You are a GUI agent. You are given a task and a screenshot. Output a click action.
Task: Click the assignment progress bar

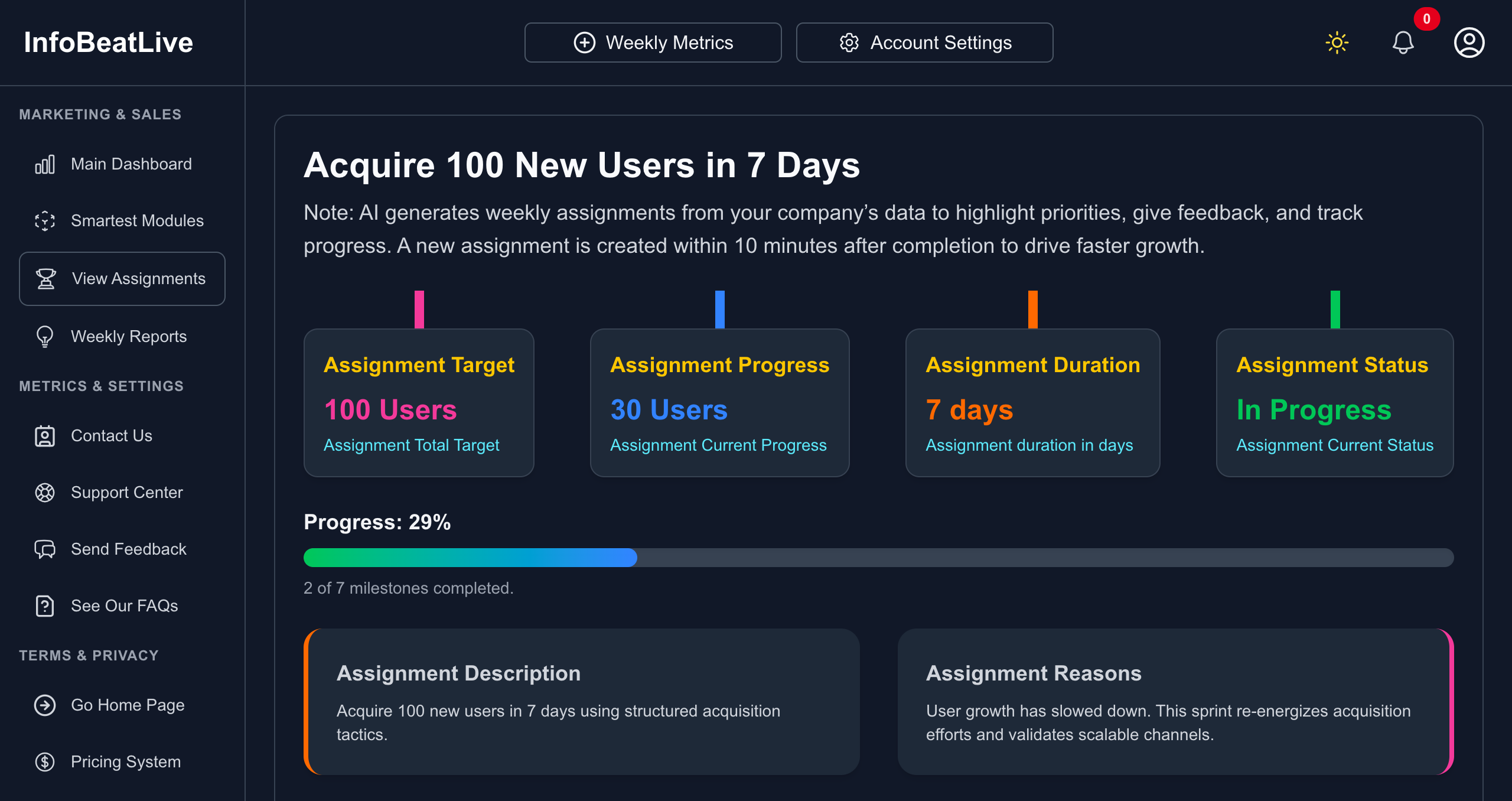pyautogui.click(x=878, y=558)
